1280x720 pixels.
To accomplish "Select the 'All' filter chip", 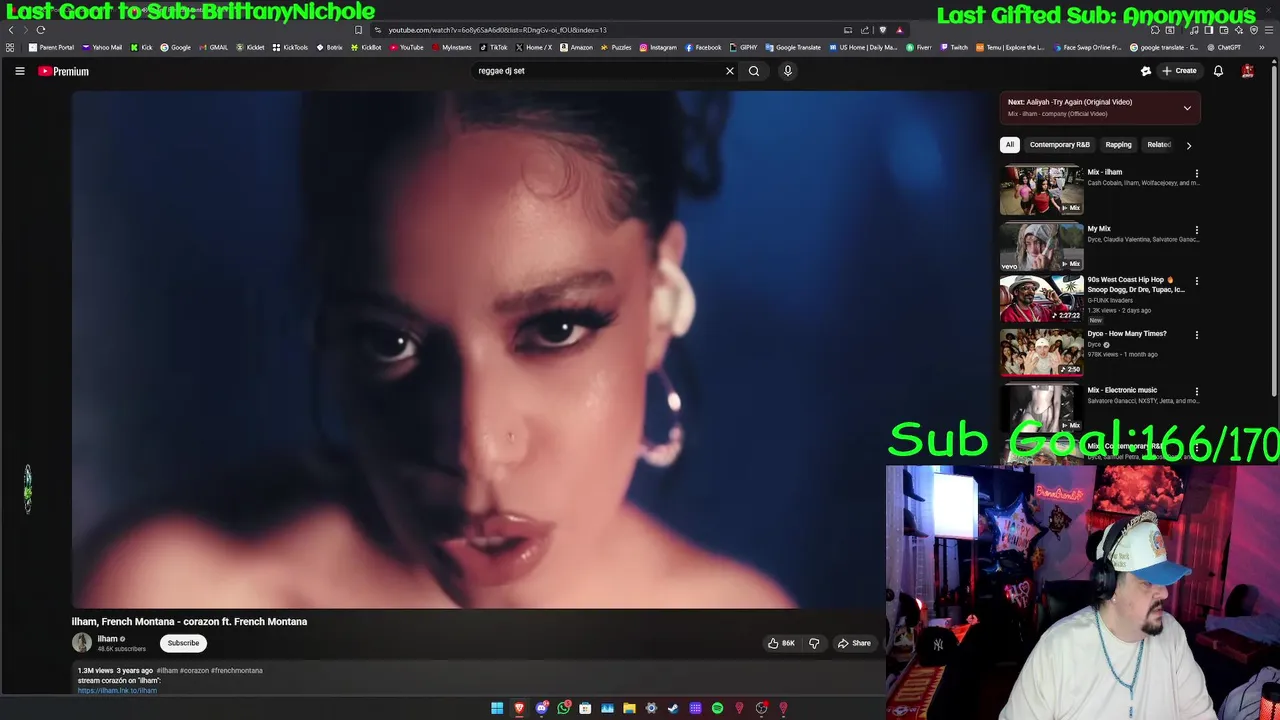I will 1010,145.
